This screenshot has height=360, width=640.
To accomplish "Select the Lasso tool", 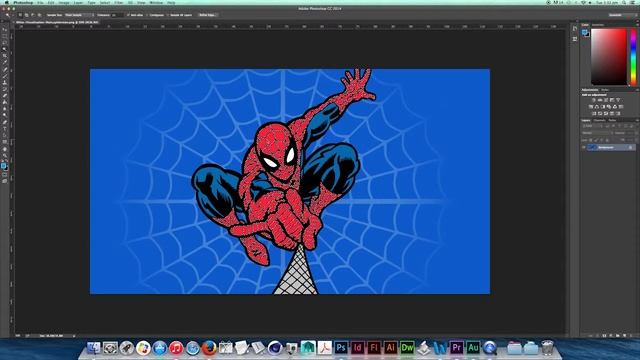I will pos(4,42).
